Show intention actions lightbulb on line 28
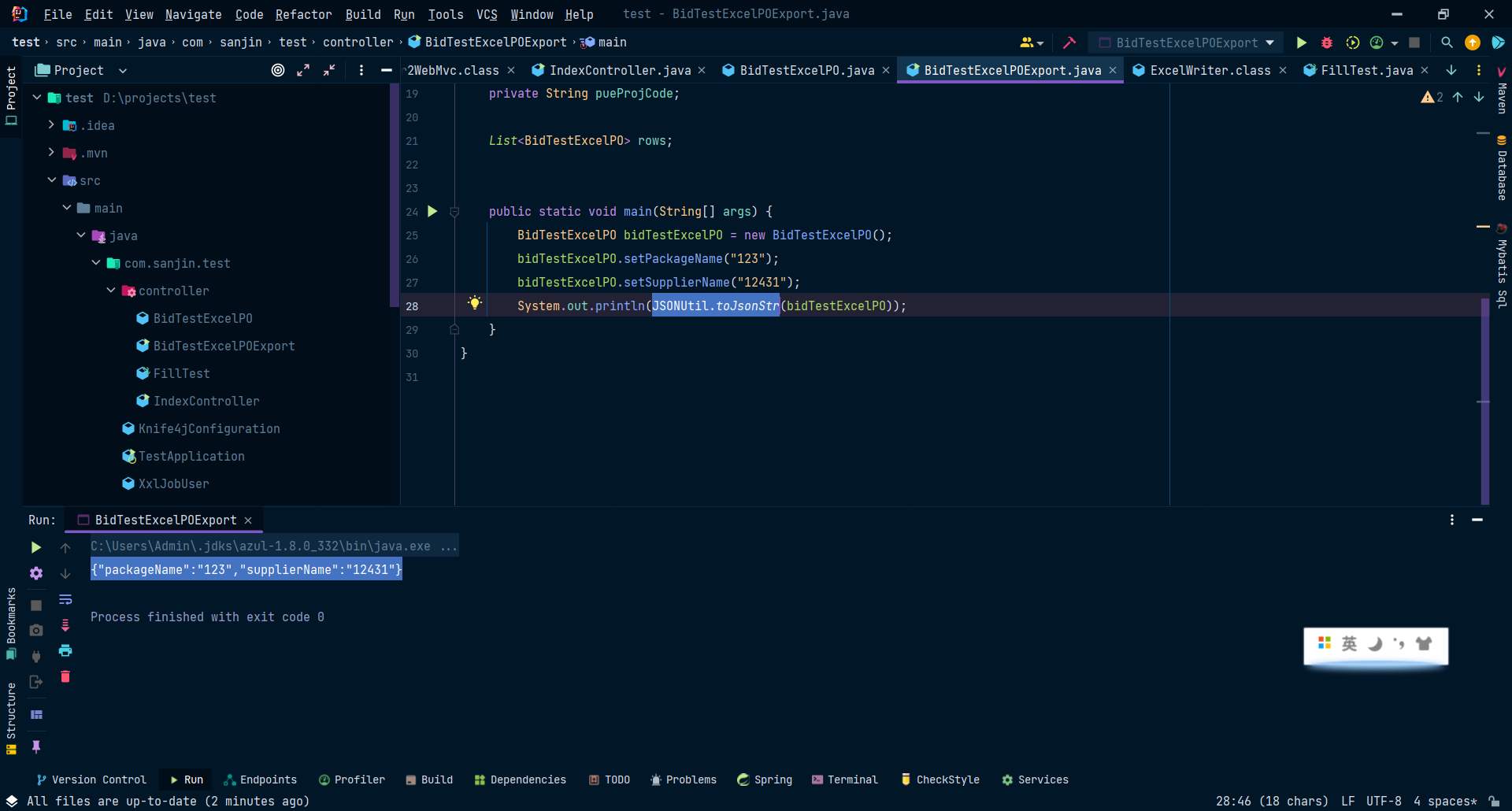Viewport: 1512px width, 811px height. pyautogui.click(x=475, y=302)
